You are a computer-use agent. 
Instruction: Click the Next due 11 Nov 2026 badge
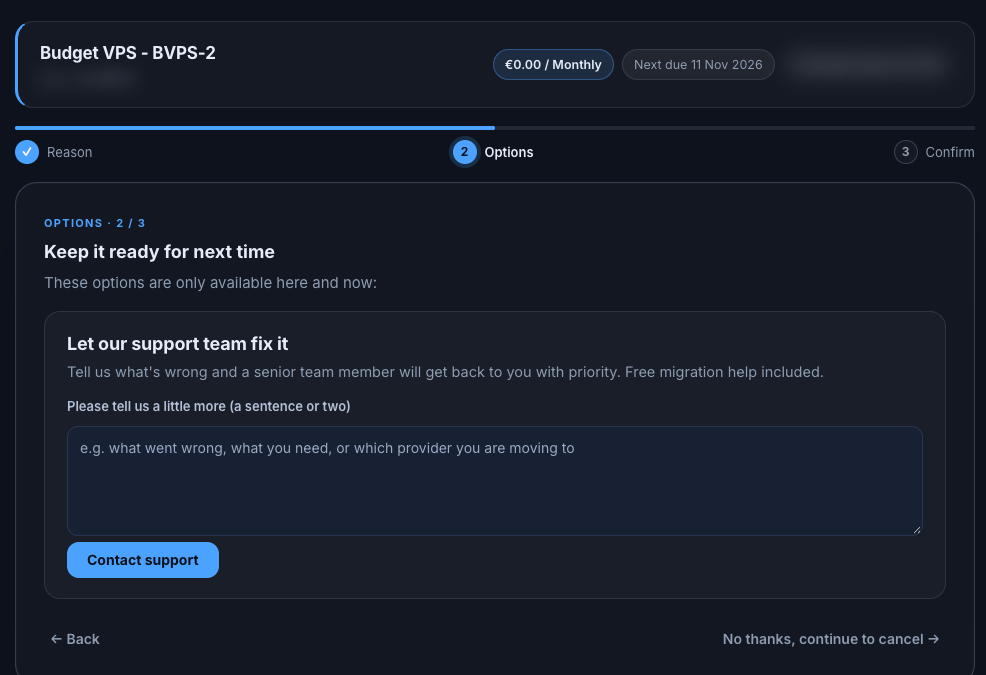pos(698,65)
